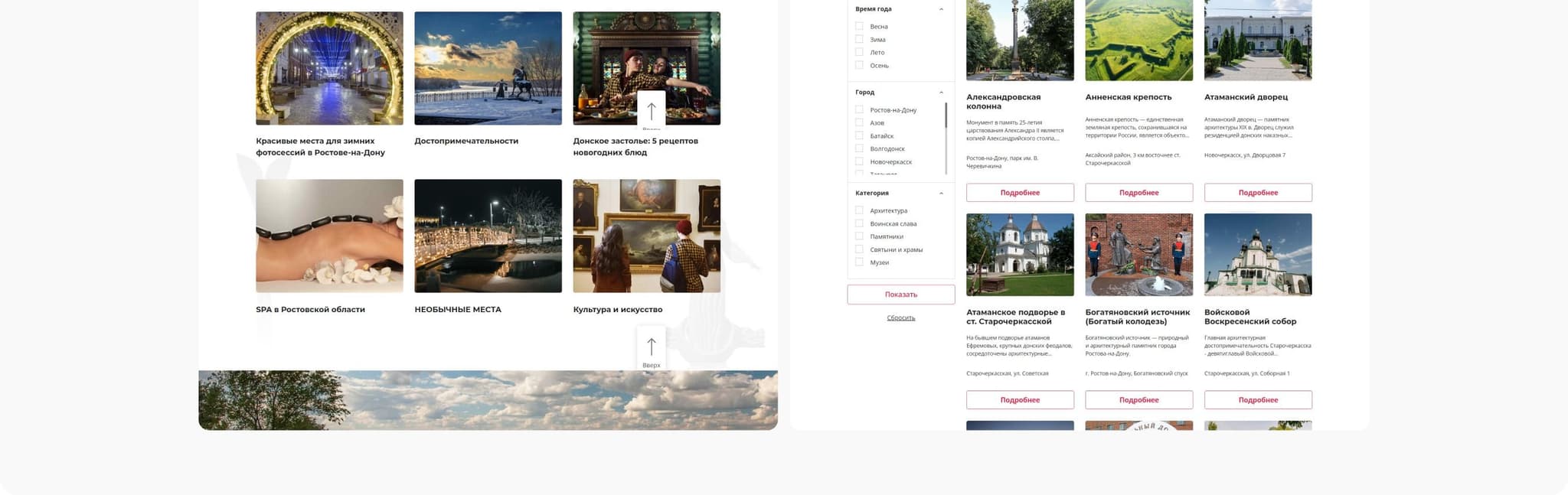Viewport: 1568px width, 495px height.
Task: Tick the Музеи category checkbox
Action: [859, 262]
